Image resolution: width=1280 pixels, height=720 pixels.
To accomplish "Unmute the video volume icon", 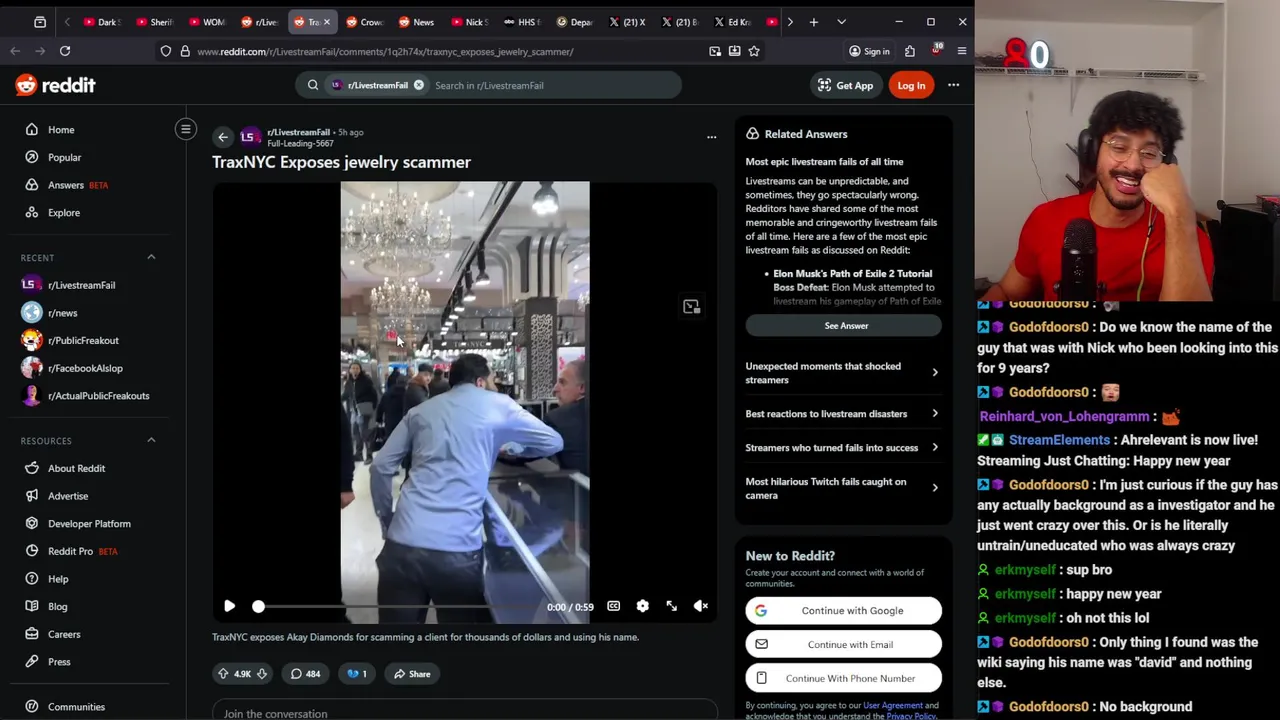I will pos(701,606).
